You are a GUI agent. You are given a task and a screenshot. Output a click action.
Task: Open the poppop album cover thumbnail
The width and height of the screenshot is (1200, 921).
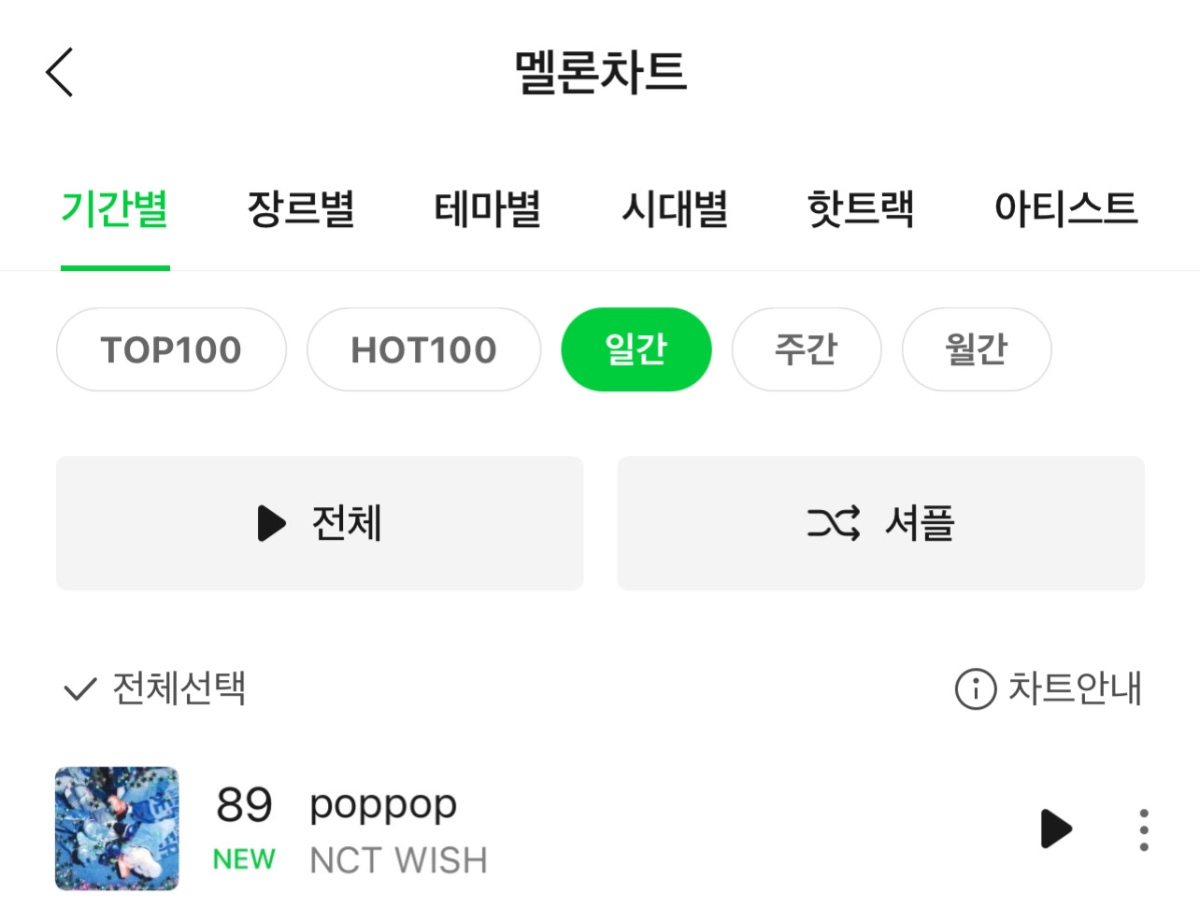tap(117, 828)
